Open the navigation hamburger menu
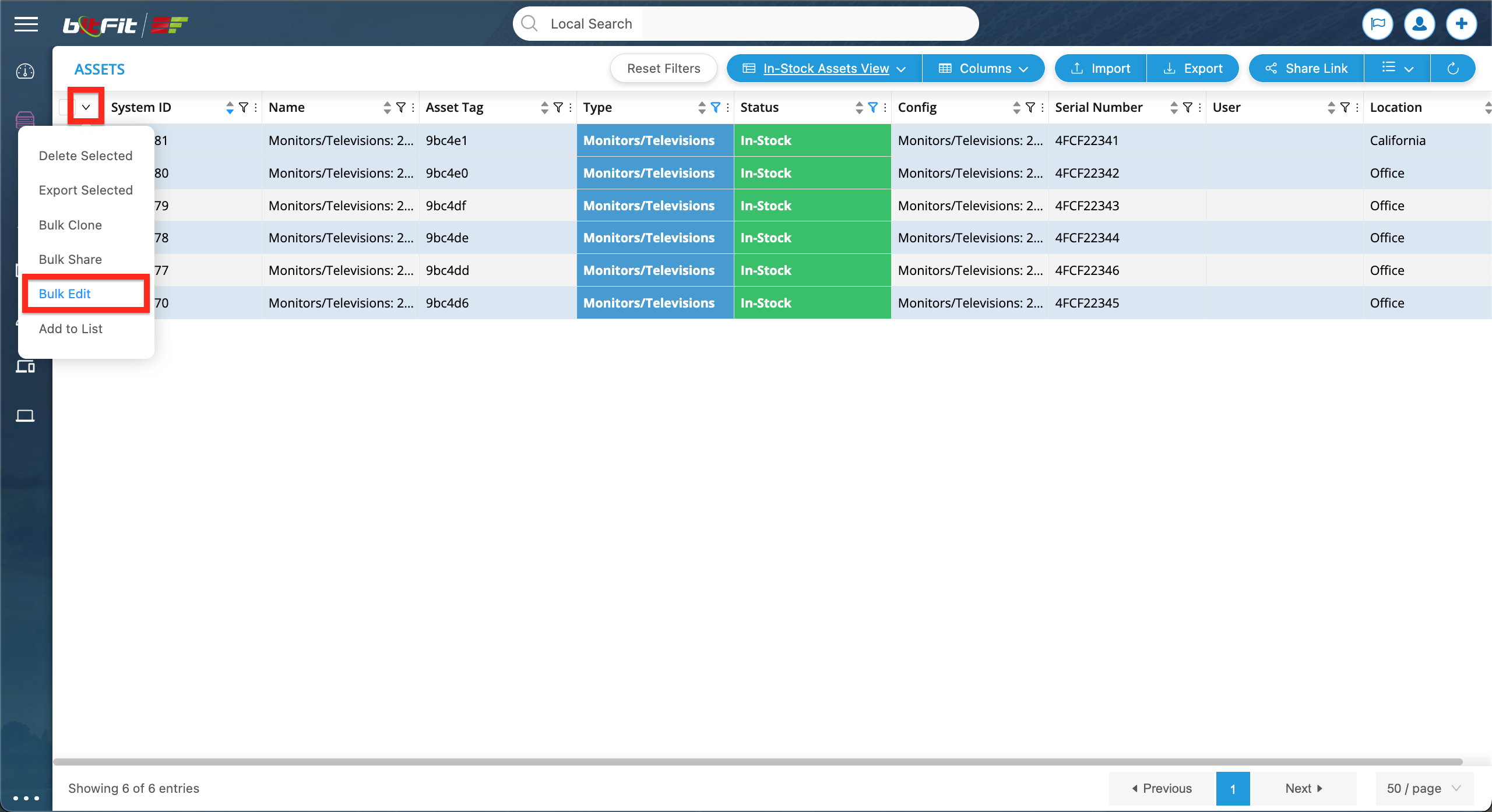The image size is (1492, 812). pyautogui.click(x=26, y=24)
